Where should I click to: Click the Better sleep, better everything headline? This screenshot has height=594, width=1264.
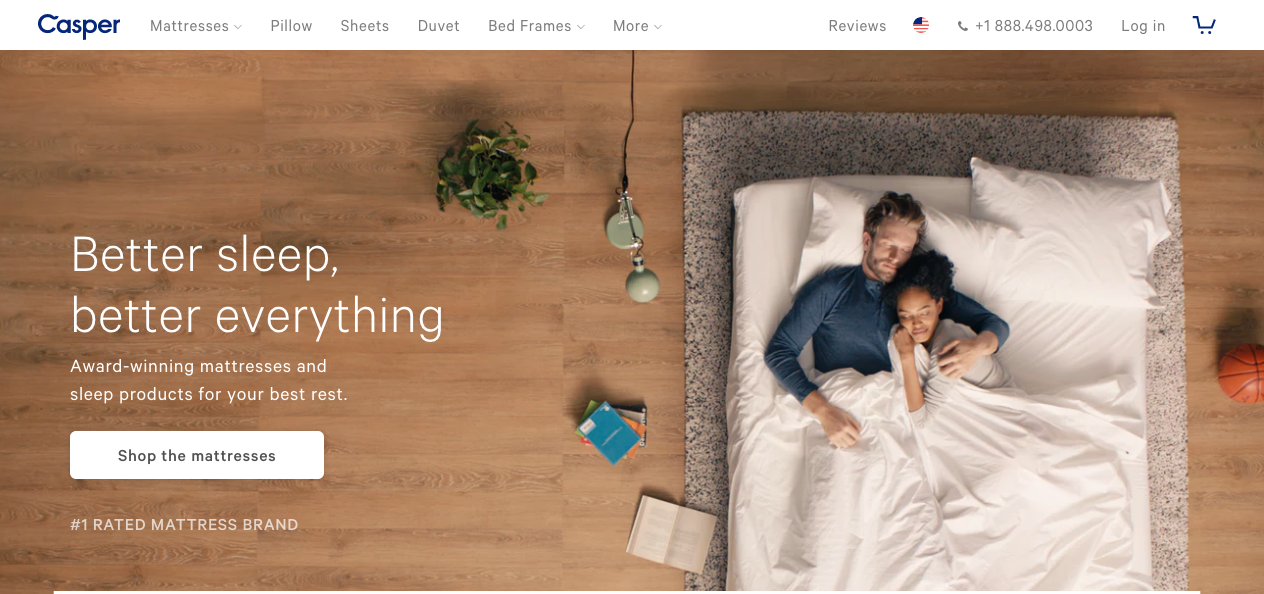coord(257,285)
